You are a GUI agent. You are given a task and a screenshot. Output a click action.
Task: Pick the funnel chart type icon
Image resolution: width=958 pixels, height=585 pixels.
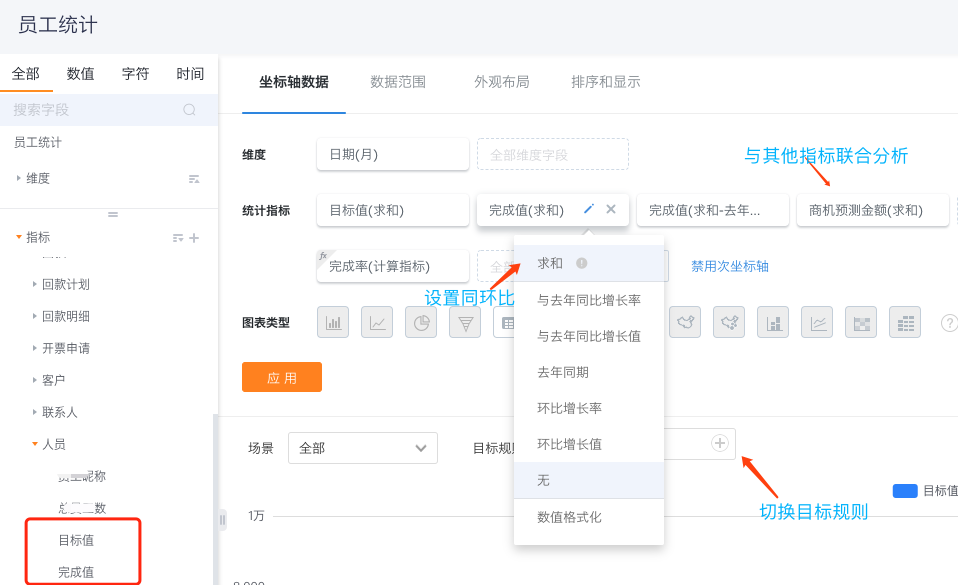click(465, 322)
